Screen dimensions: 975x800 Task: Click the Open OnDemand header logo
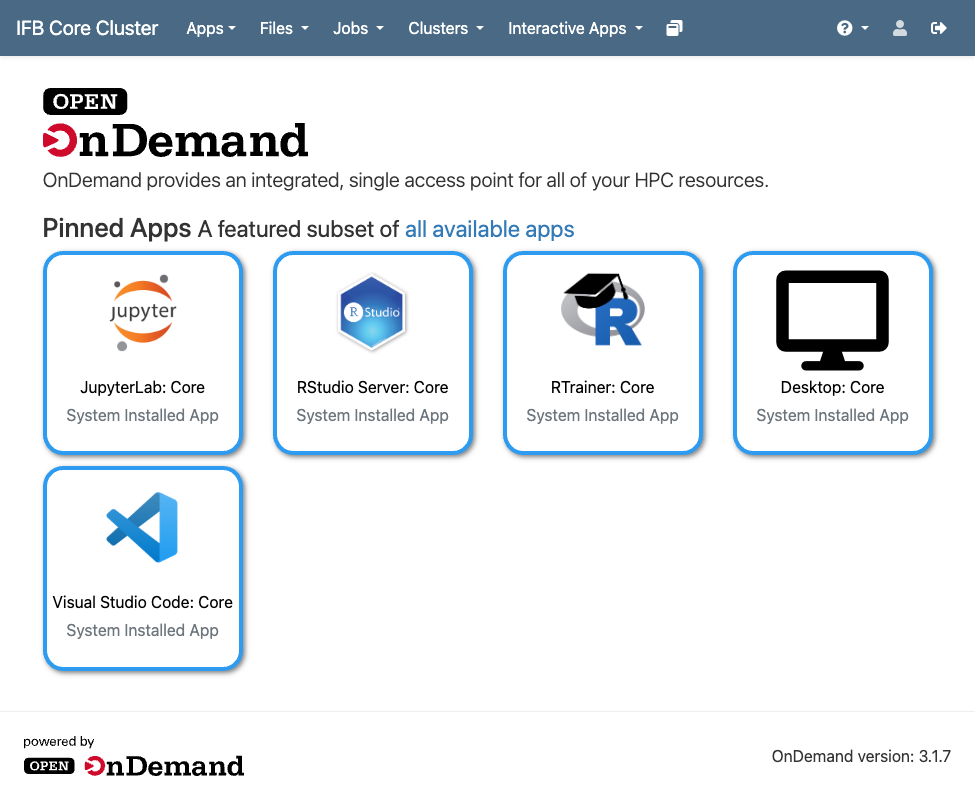coord(175,123)
